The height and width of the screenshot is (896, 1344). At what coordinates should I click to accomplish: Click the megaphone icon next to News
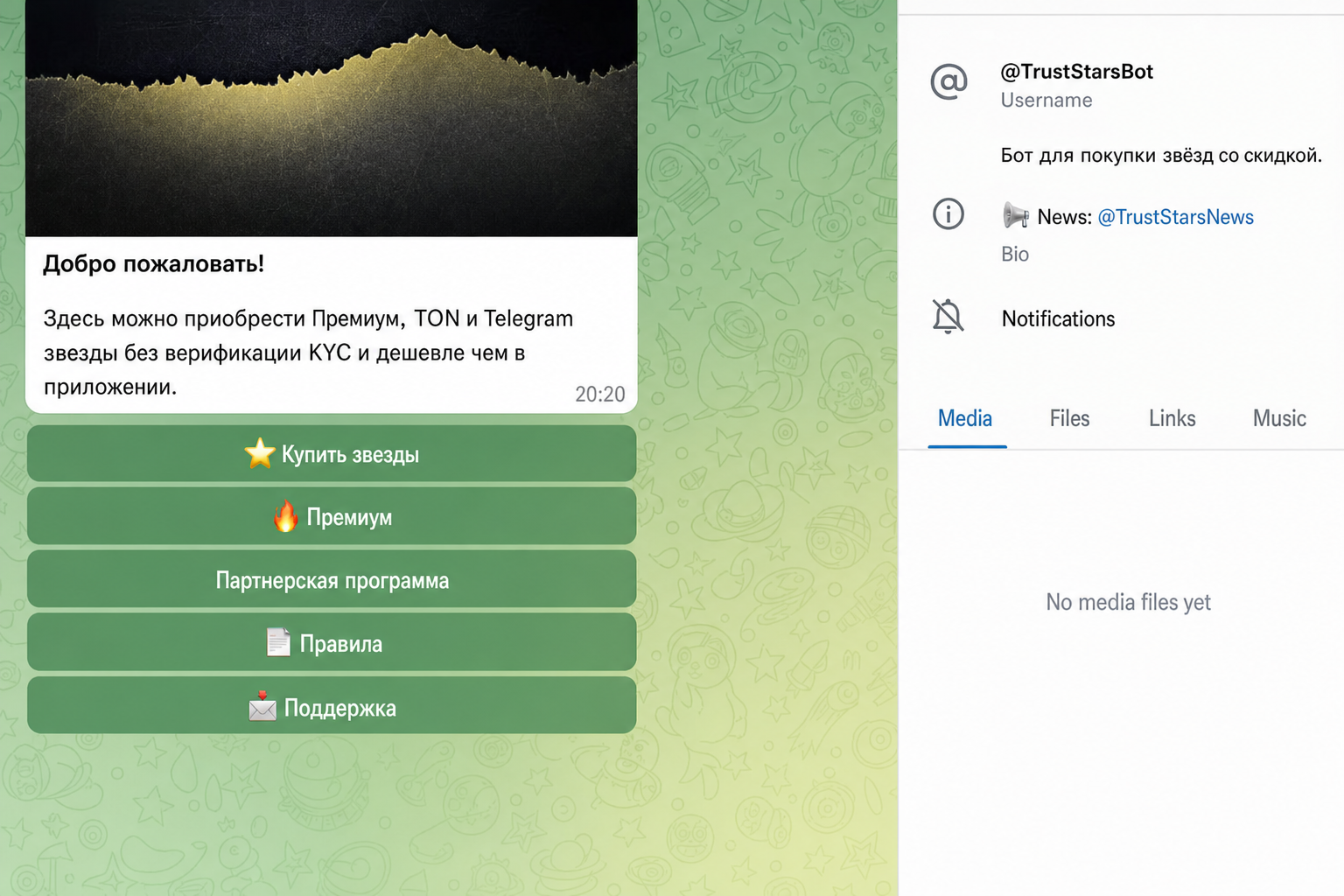tap(1016, 215)
